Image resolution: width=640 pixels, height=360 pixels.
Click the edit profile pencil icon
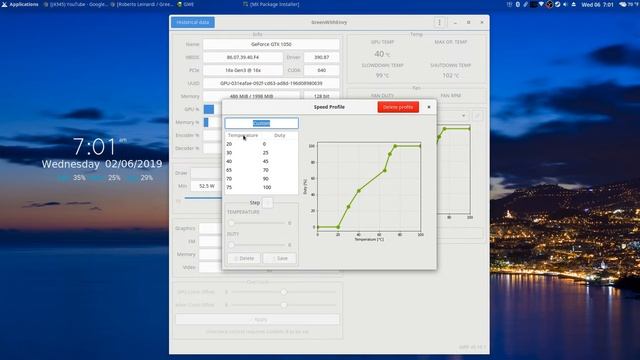point(477,116)
